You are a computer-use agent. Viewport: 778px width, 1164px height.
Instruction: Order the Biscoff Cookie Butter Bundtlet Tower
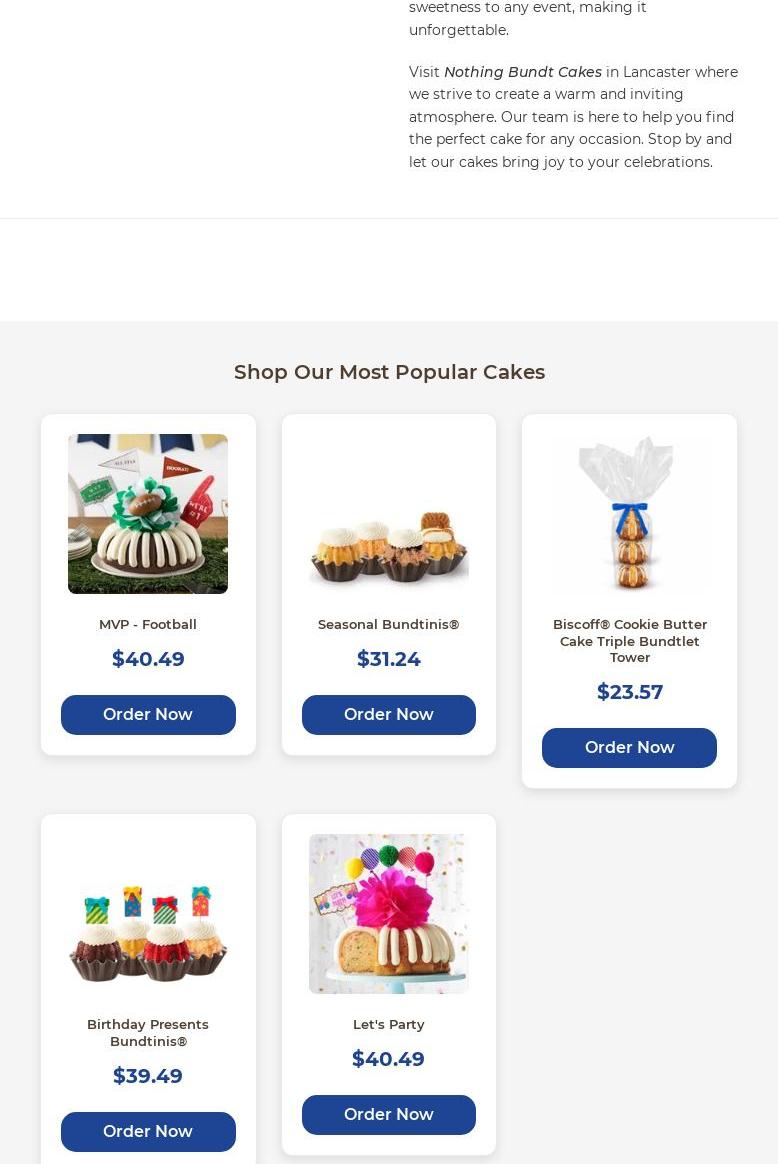[629, 748]
